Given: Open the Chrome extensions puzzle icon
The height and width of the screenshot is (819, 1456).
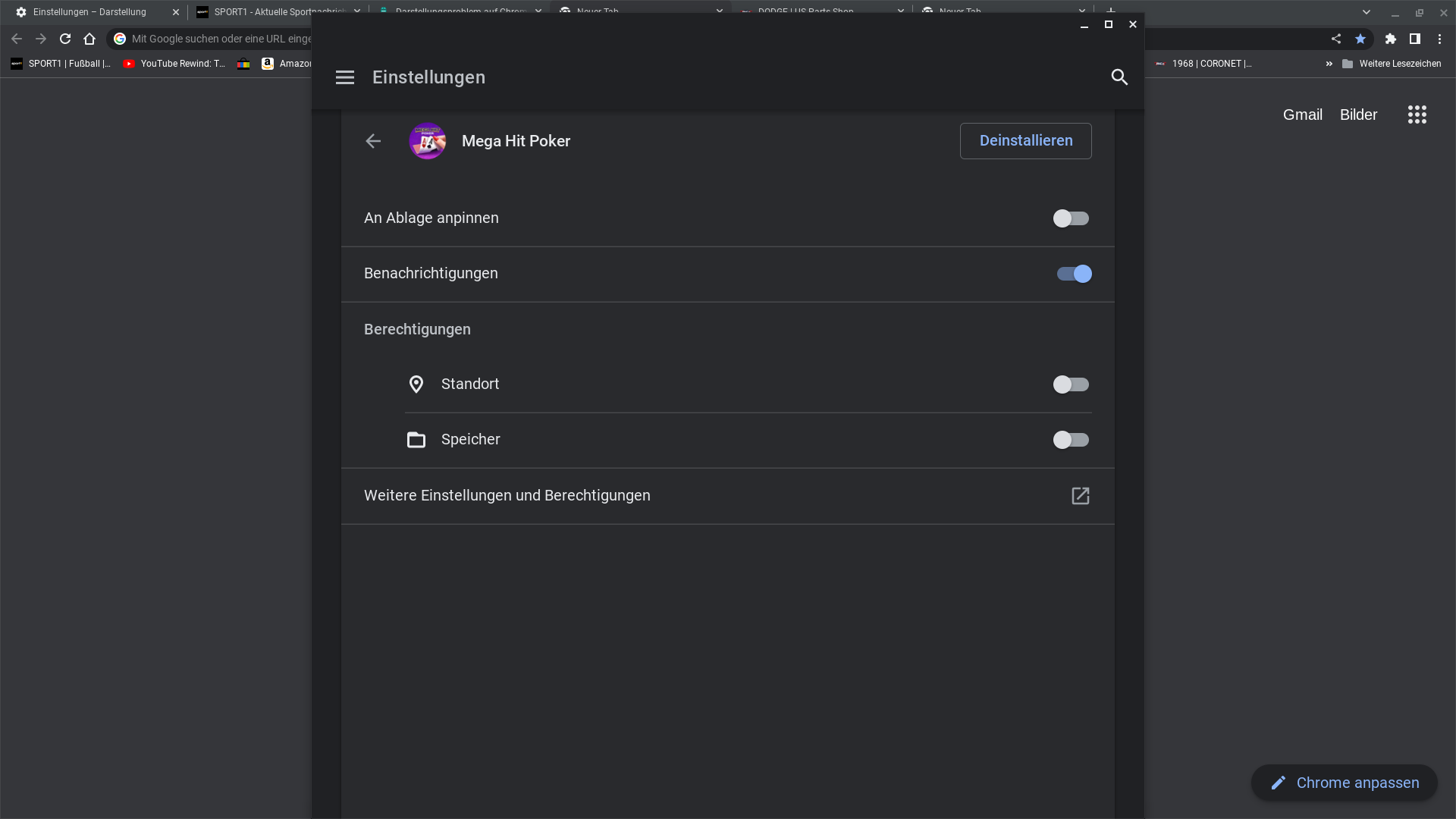Looking at the screenshot, I should pyautogui.click(x=1390, y=39).
